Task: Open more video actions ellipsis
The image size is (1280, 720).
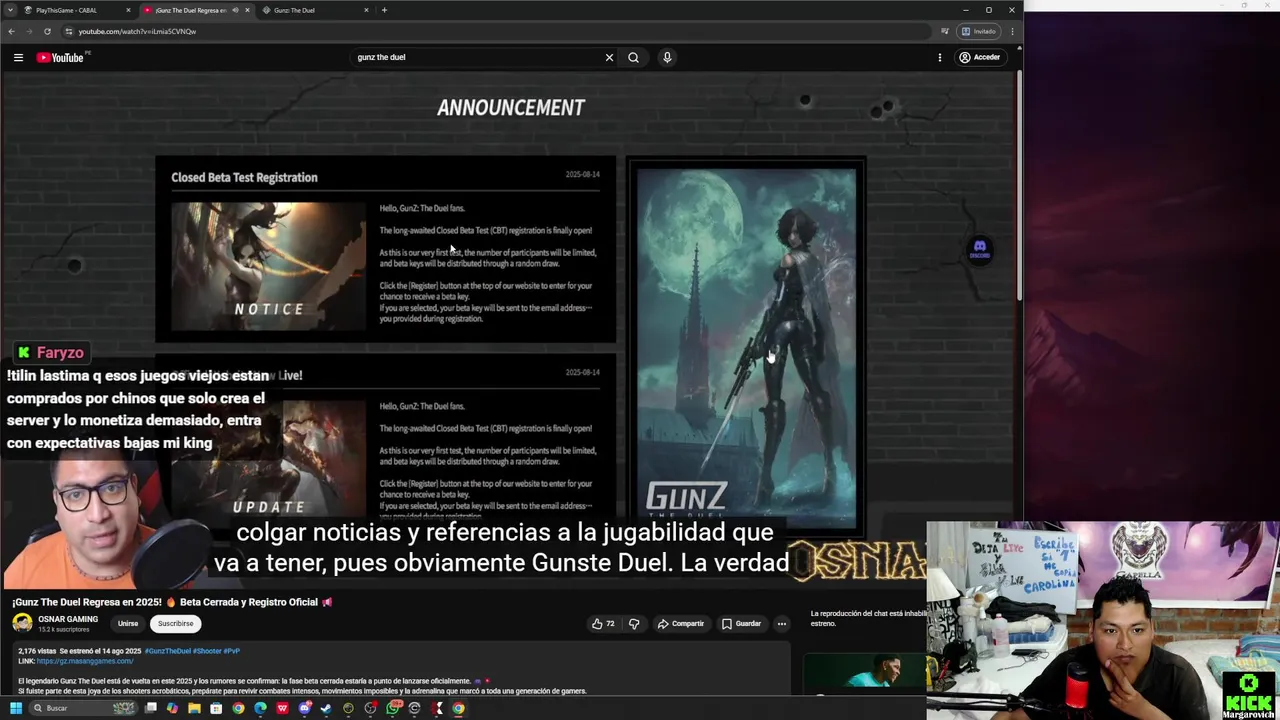Action: (782, 623)
